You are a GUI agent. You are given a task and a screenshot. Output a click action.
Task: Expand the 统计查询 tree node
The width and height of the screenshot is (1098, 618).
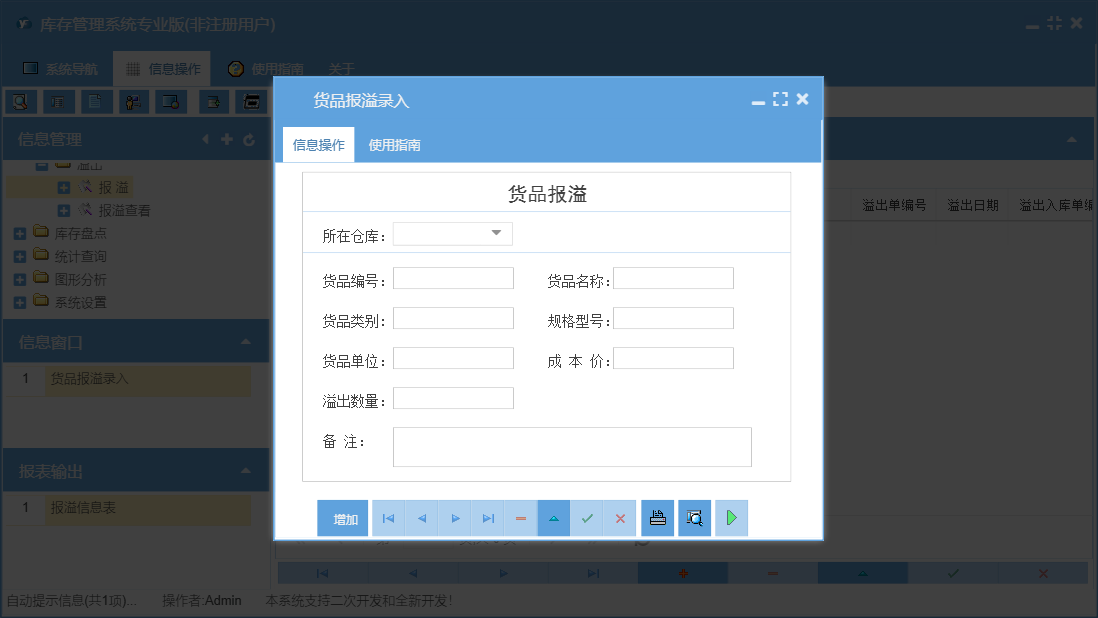pyautogui.click(x=21, y=256)
